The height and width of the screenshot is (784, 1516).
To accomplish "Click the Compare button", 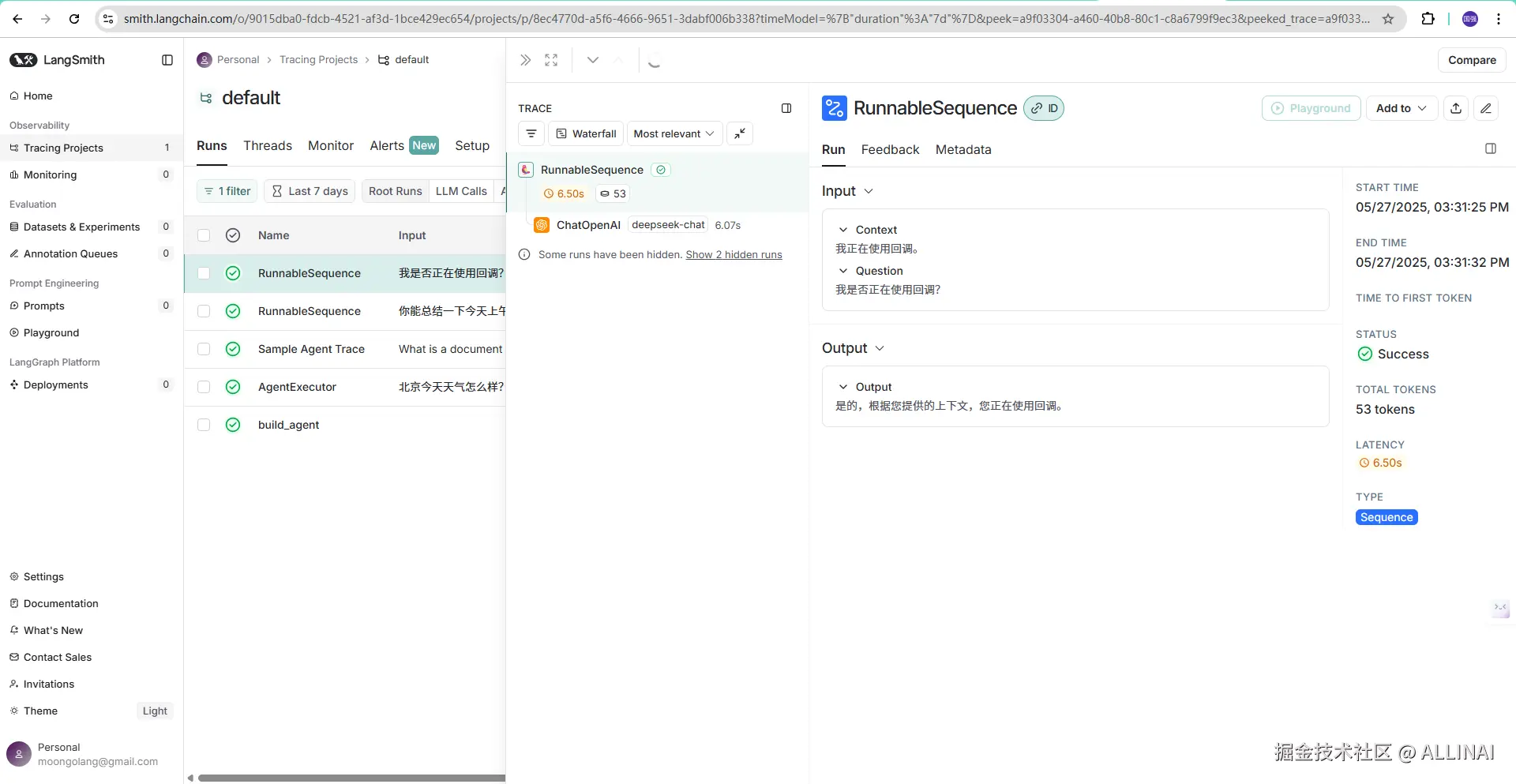I will click(x=1472, y=60).
